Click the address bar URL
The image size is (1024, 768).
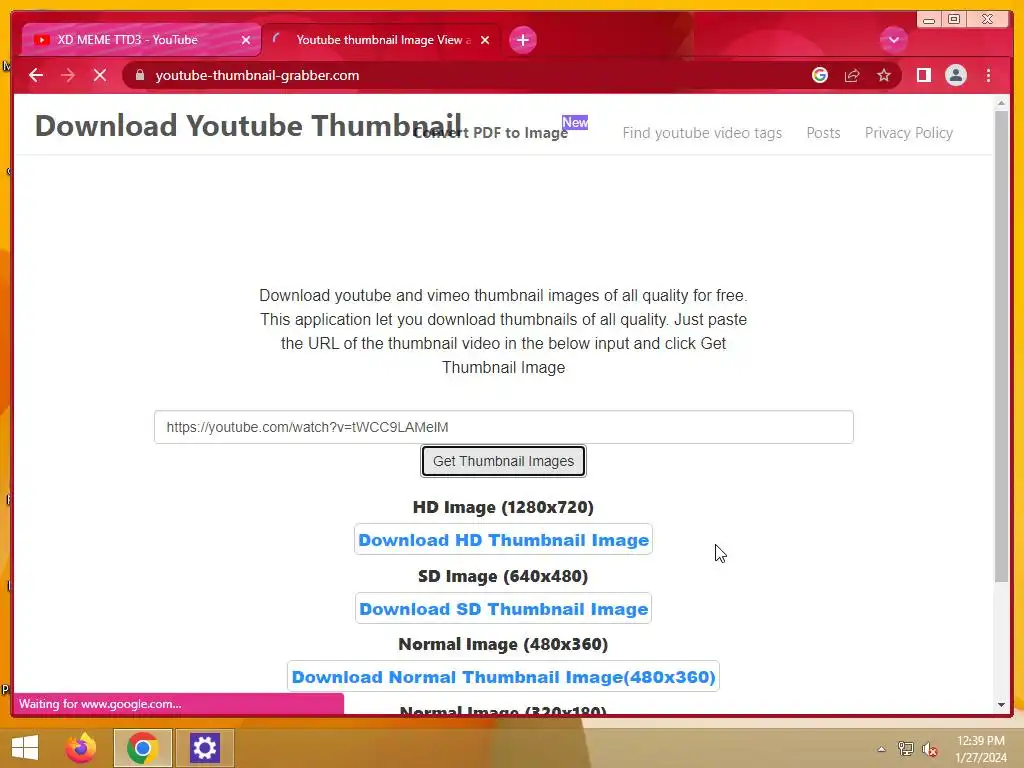pyautogui.click(x=257, y=75)
